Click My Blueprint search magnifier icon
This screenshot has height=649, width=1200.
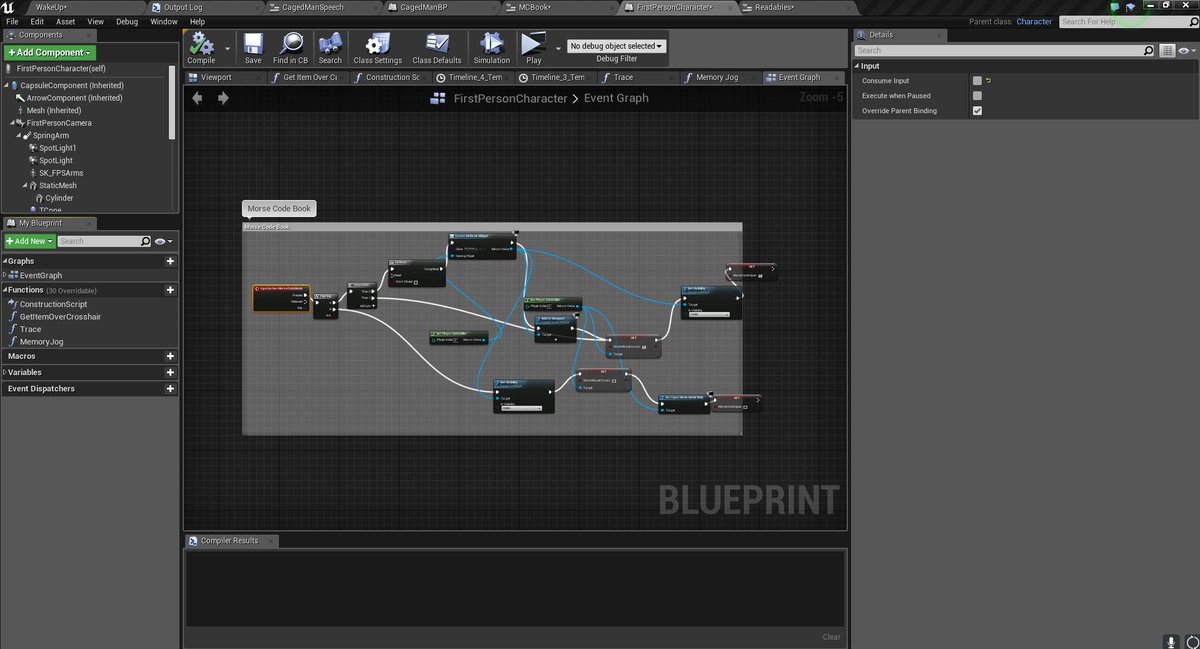pyautogui.click(x=146, y=241)
